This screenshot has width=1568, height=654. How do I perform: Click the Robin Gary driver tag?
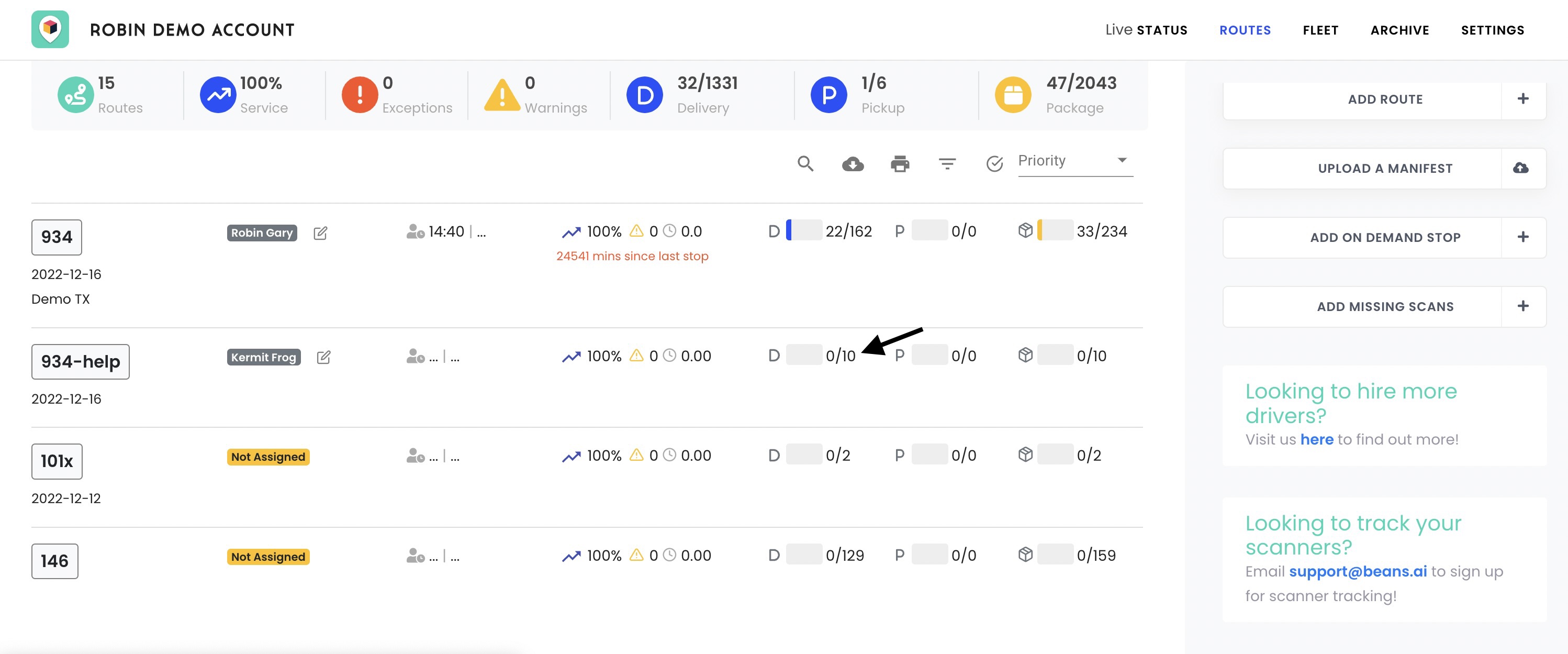[262, 232]
